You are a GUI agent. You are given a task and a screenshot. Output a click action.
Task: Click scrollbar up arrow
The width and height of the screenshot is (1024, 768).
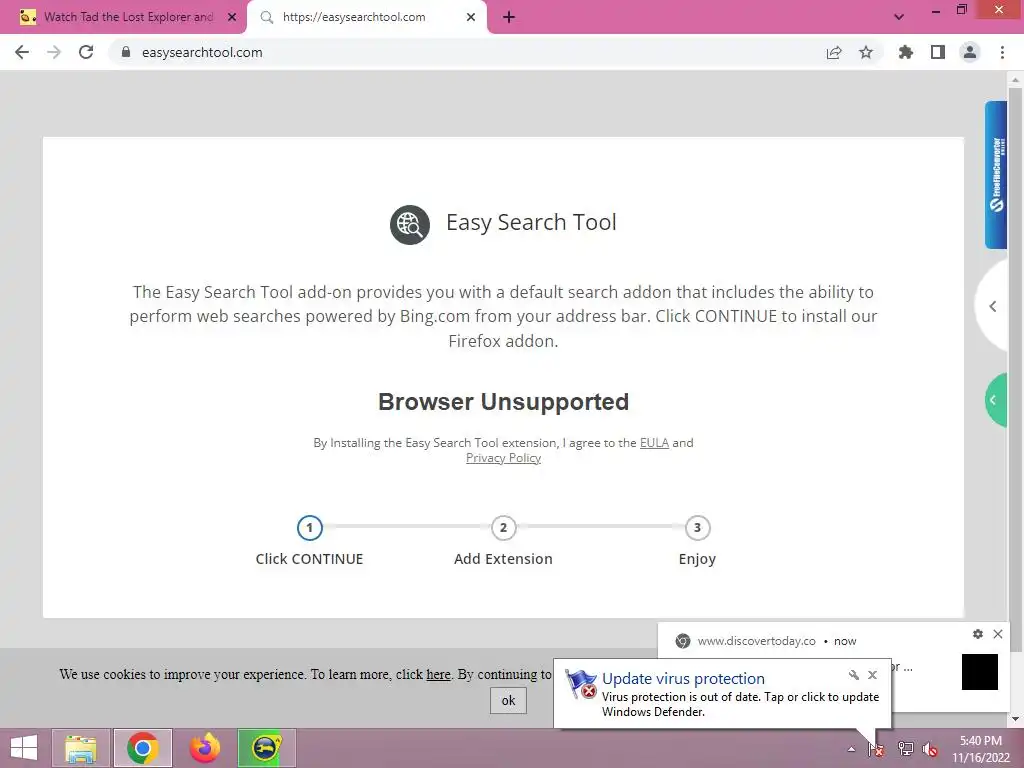(x=1015, y=80)
